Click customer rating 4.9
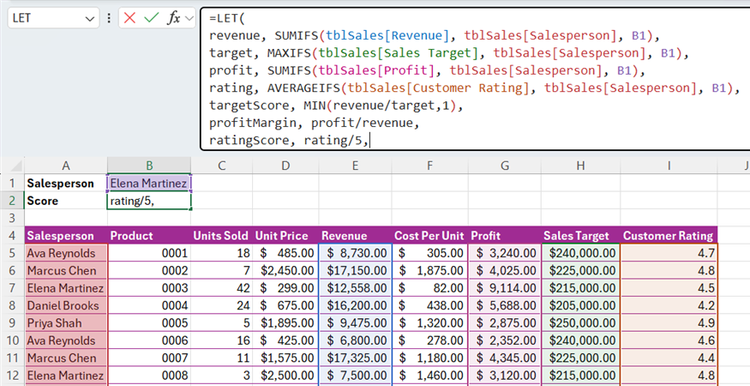The image size is (750, 386). click(669, 323)
